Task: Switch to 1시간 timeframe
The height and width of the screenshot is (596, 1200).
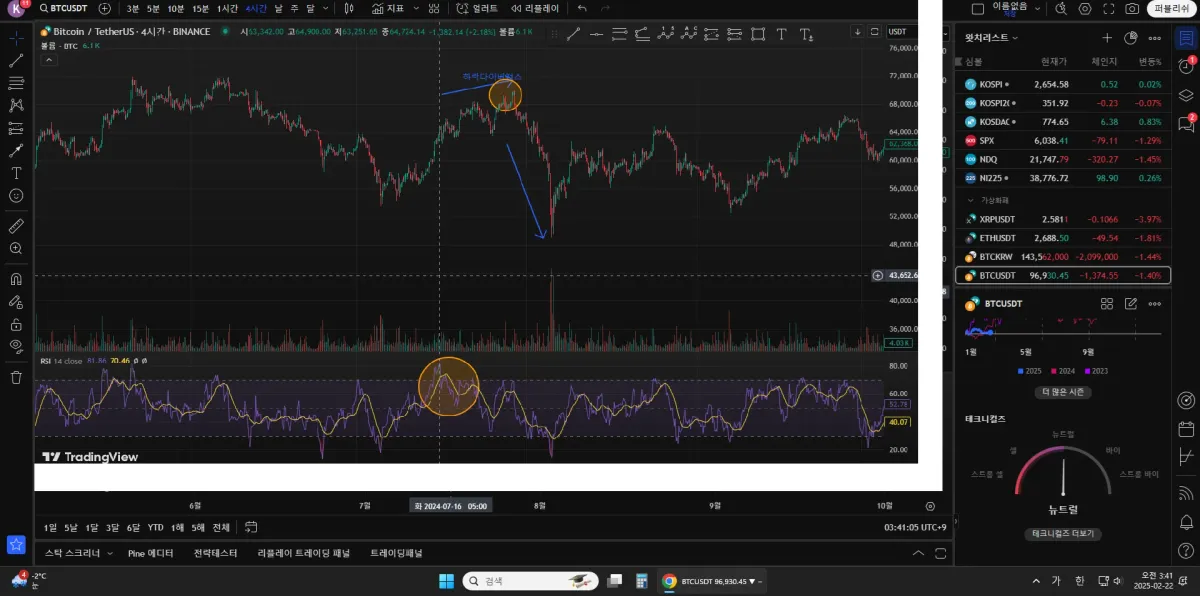Action: click(x=227, y=8)
